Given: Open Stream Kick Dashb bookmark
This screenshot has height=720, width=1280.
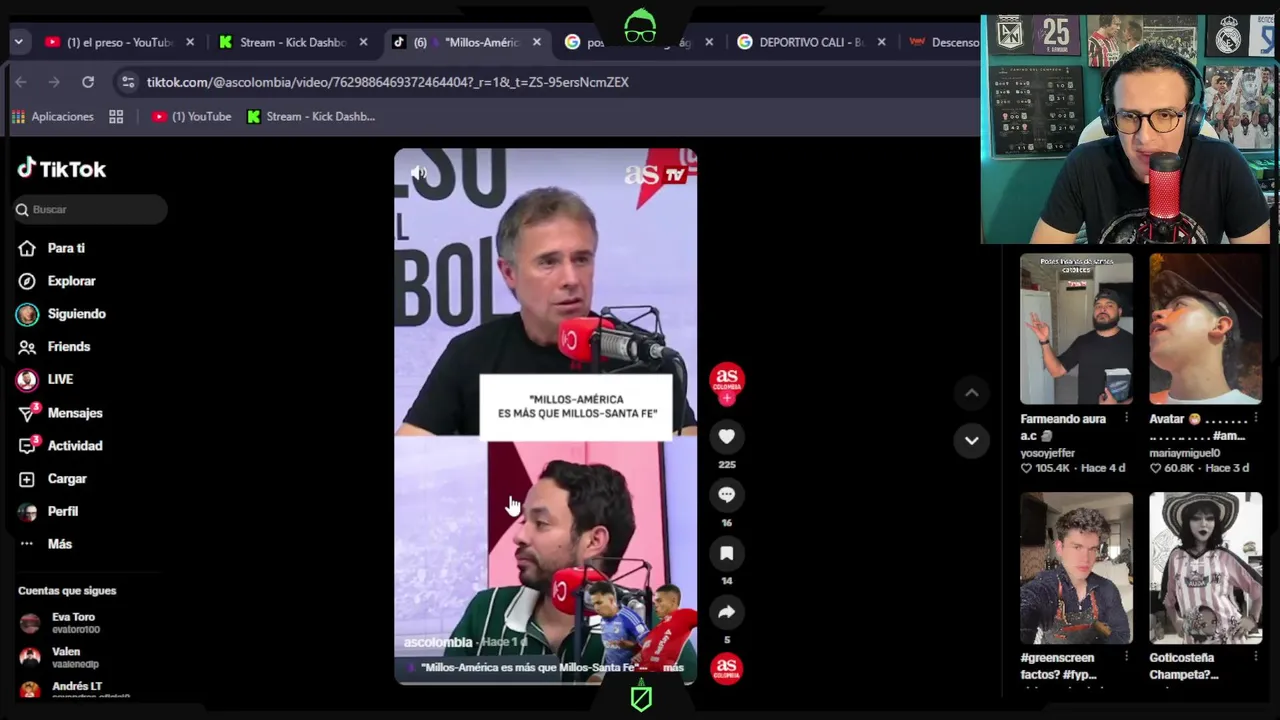Looking at the screenshot, I should 311,117.
